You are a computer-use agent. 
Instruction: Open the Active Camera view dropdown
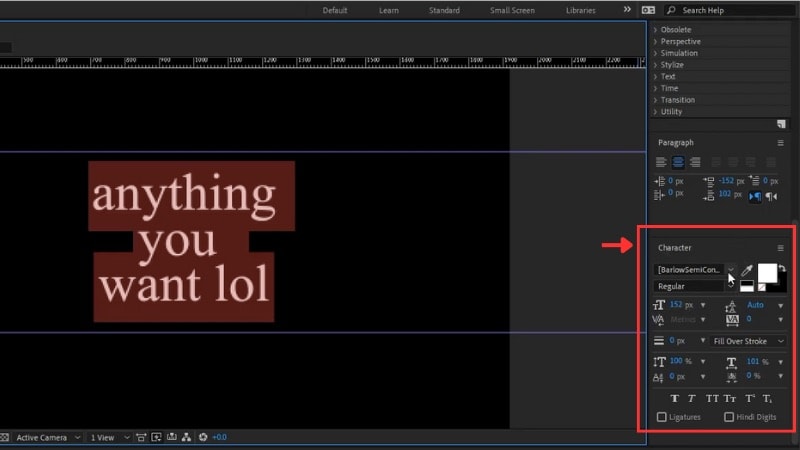pyautogui.click(x=47, y=438)
